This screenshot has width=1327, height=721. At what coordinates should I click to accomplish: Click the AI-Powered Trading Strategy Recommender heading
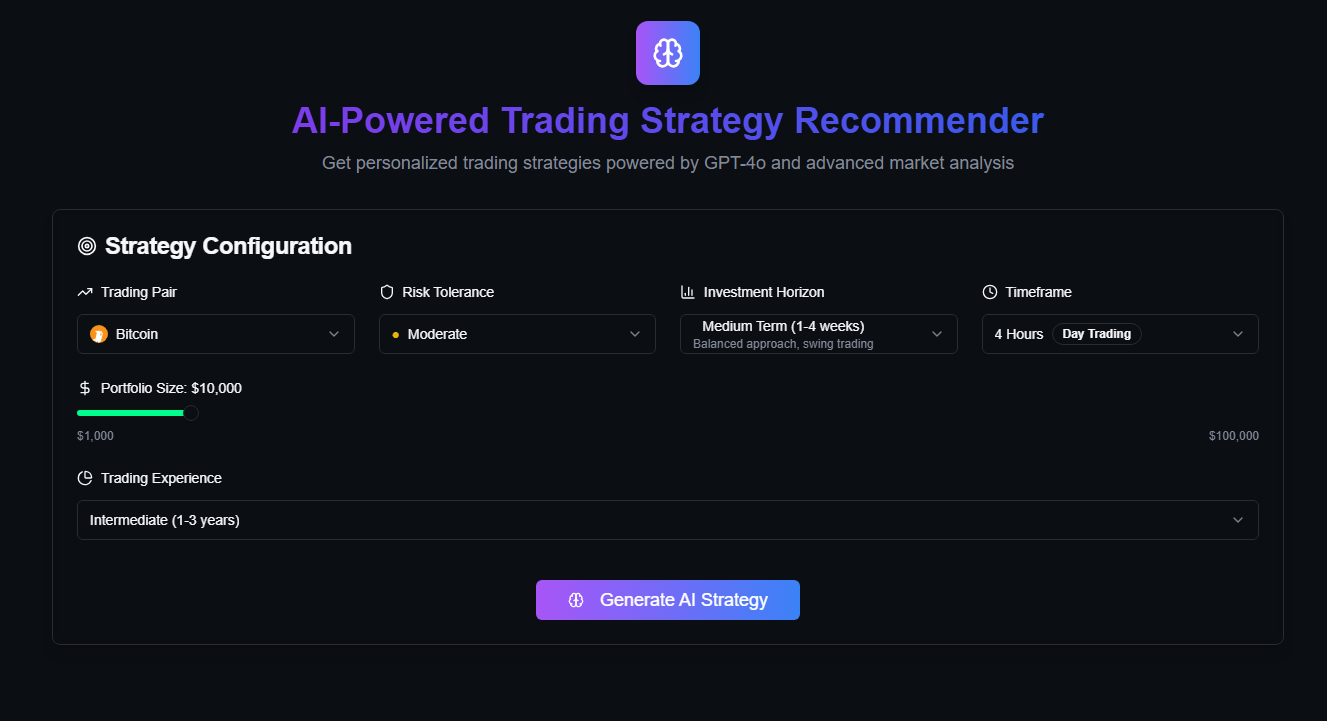coord(668,120)
